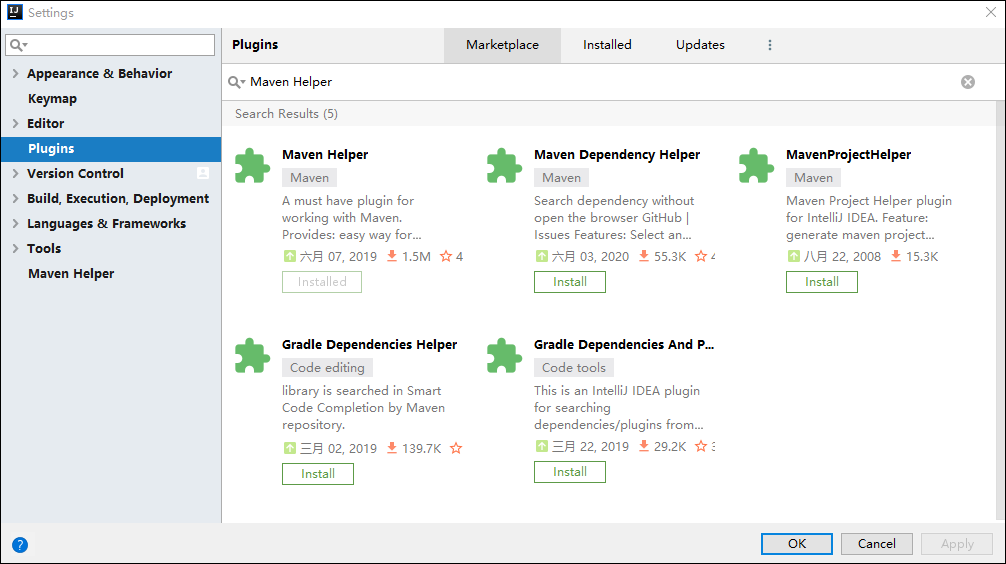
Task: Click the settings search magnifier icon
Action: click(x=19, y=45)
